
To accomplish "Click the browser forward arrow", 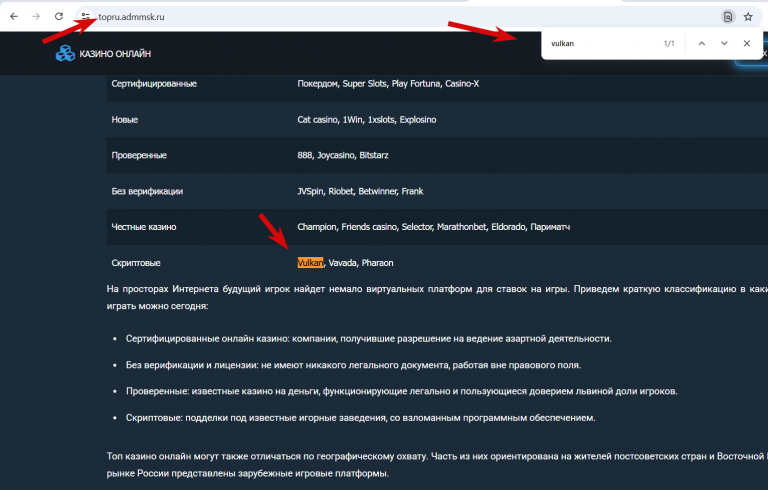I will (x=36, y=17).
